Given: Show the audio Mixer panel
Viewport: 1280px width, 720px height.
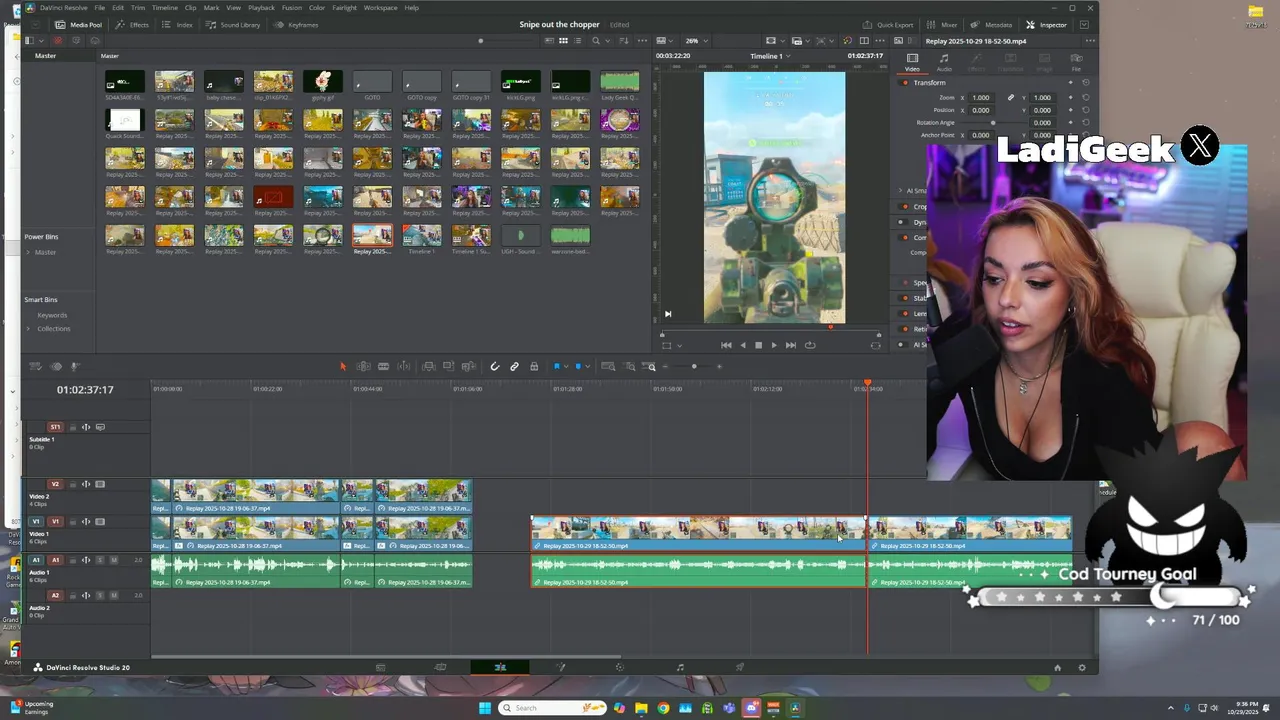Looking at the screenshot, I should pyautogui.click(x=942, y=25).
